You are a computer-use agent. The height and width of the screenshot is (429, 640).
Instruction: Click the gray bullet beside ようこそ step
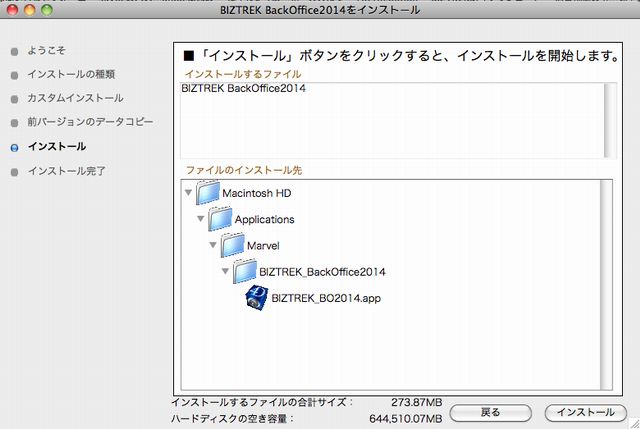pyautogui.click(x=13, y=50)
